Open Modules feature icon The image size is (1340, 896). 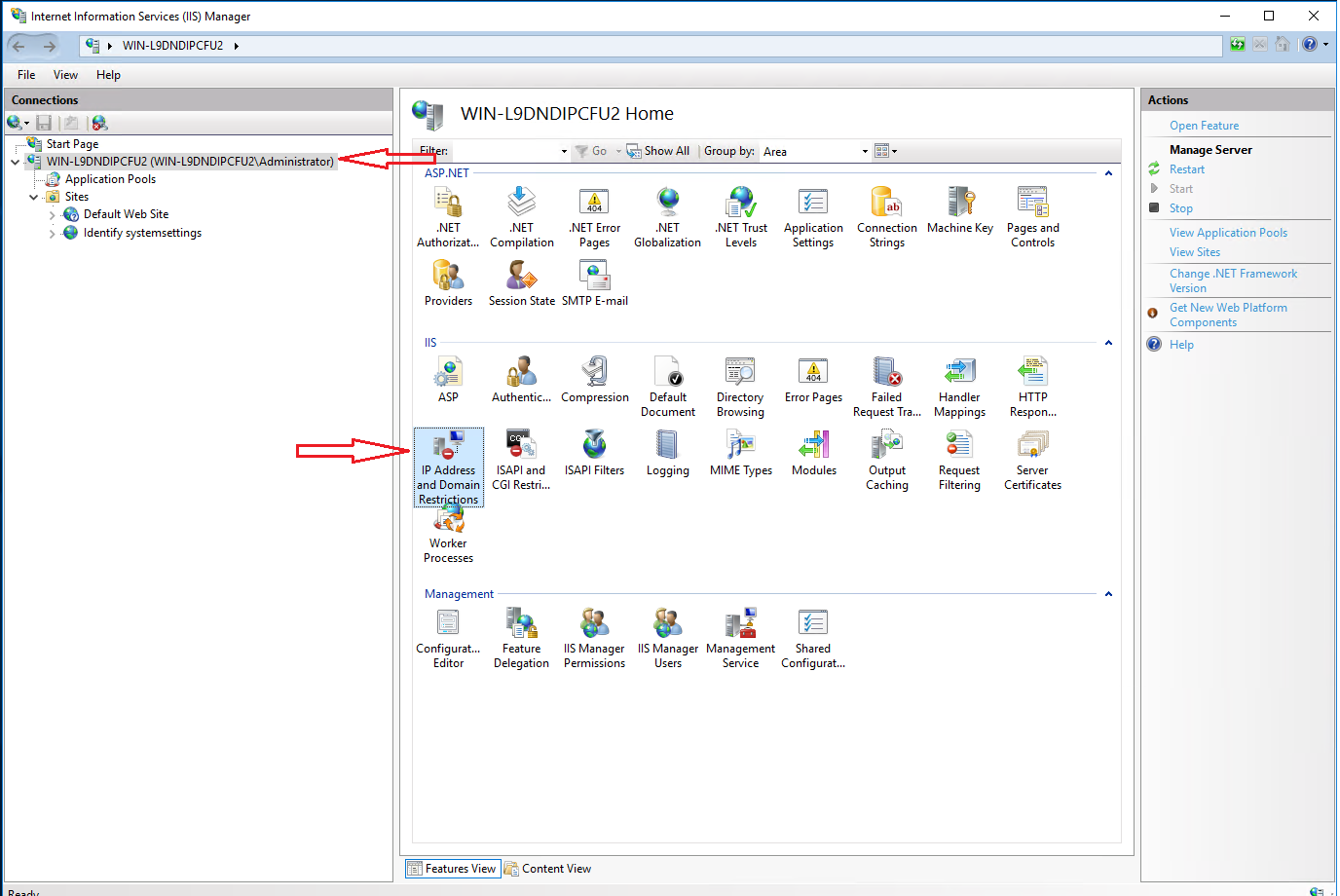coord(814,453)
